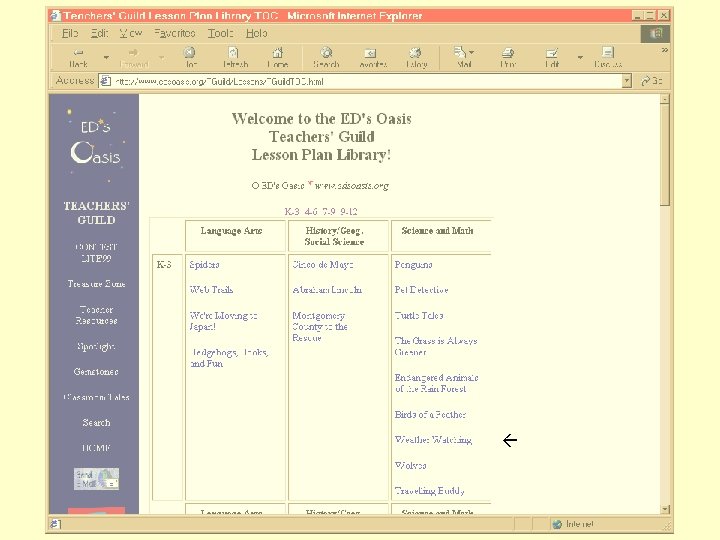Screen dimensions: 720x540
Task: Click the Refresh toolbar button
Action: pos(235,57)
